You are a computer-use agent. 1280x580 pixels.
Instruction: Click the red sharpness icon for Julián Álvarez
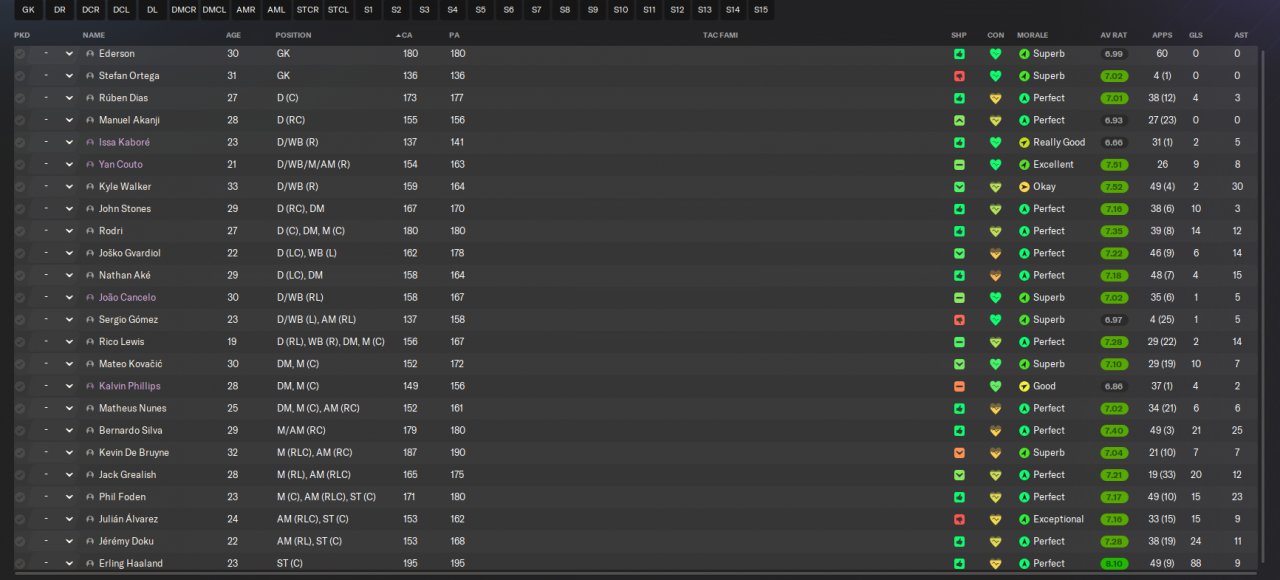959,520
